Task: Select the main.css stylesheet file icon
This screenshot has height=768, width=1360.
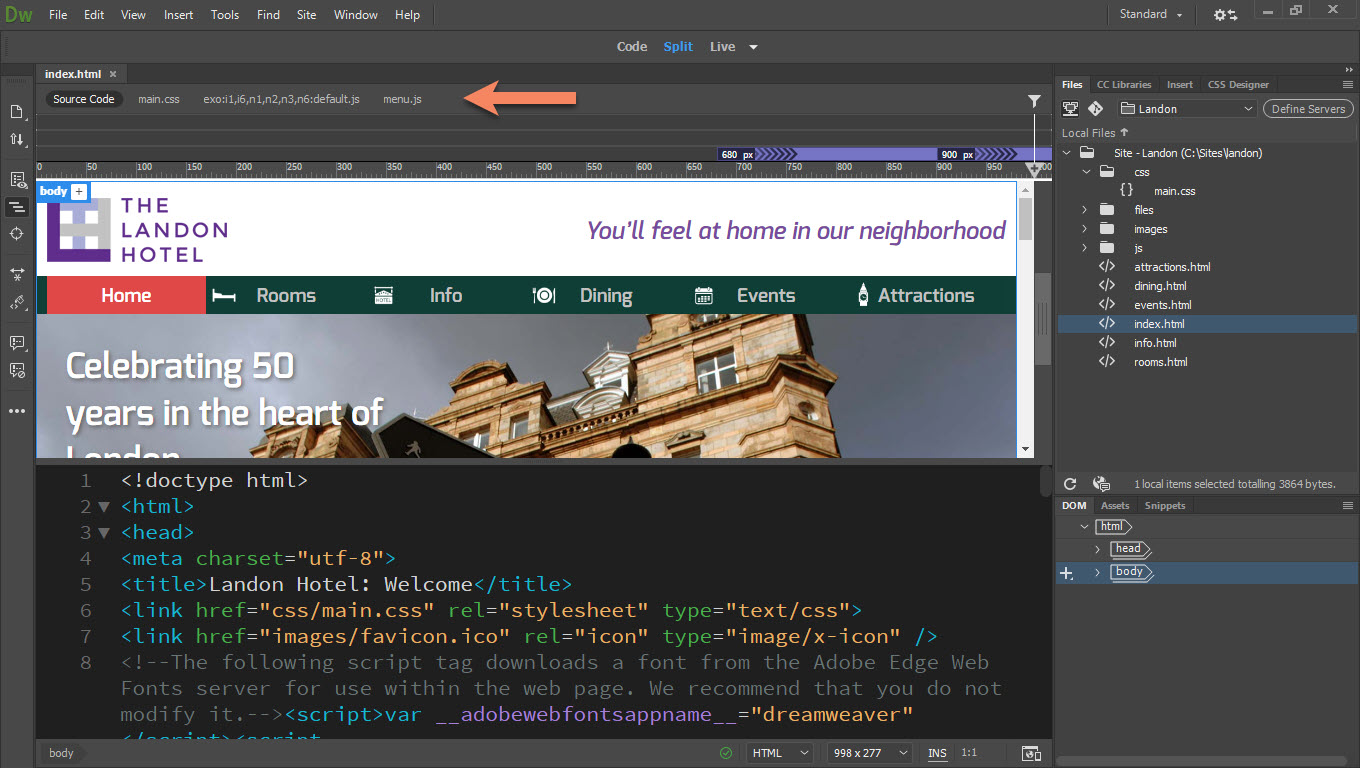Action: pos(1127,191)
